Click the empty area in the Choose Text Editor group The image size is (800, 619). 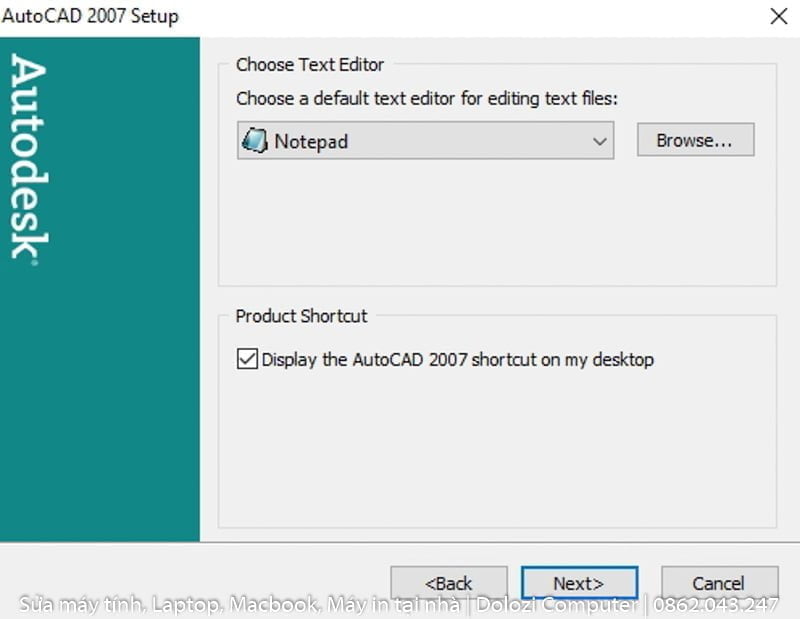[x=495, y=225]
